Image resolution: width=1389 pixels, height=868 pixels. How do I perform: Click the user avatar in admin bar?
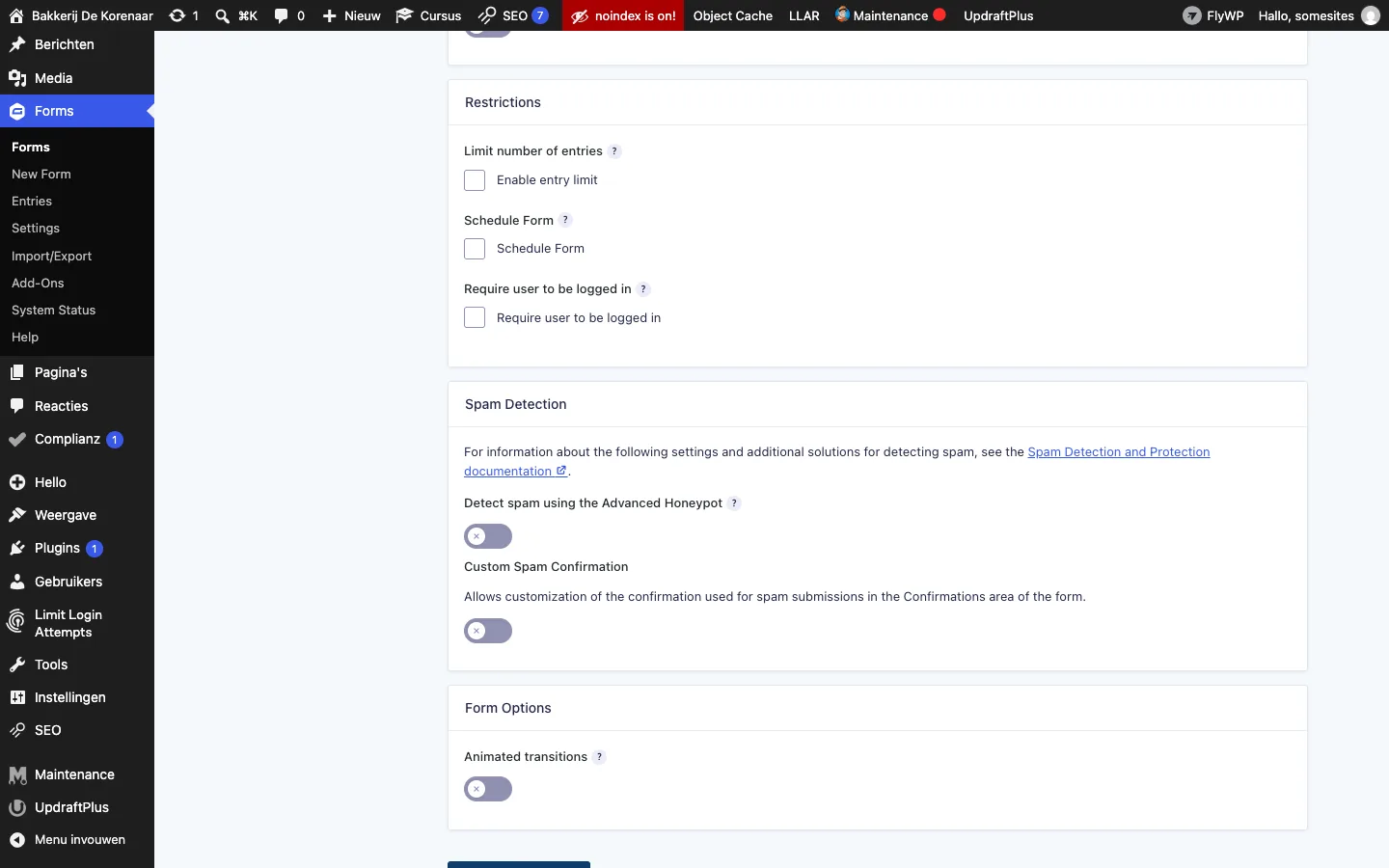1371,15
